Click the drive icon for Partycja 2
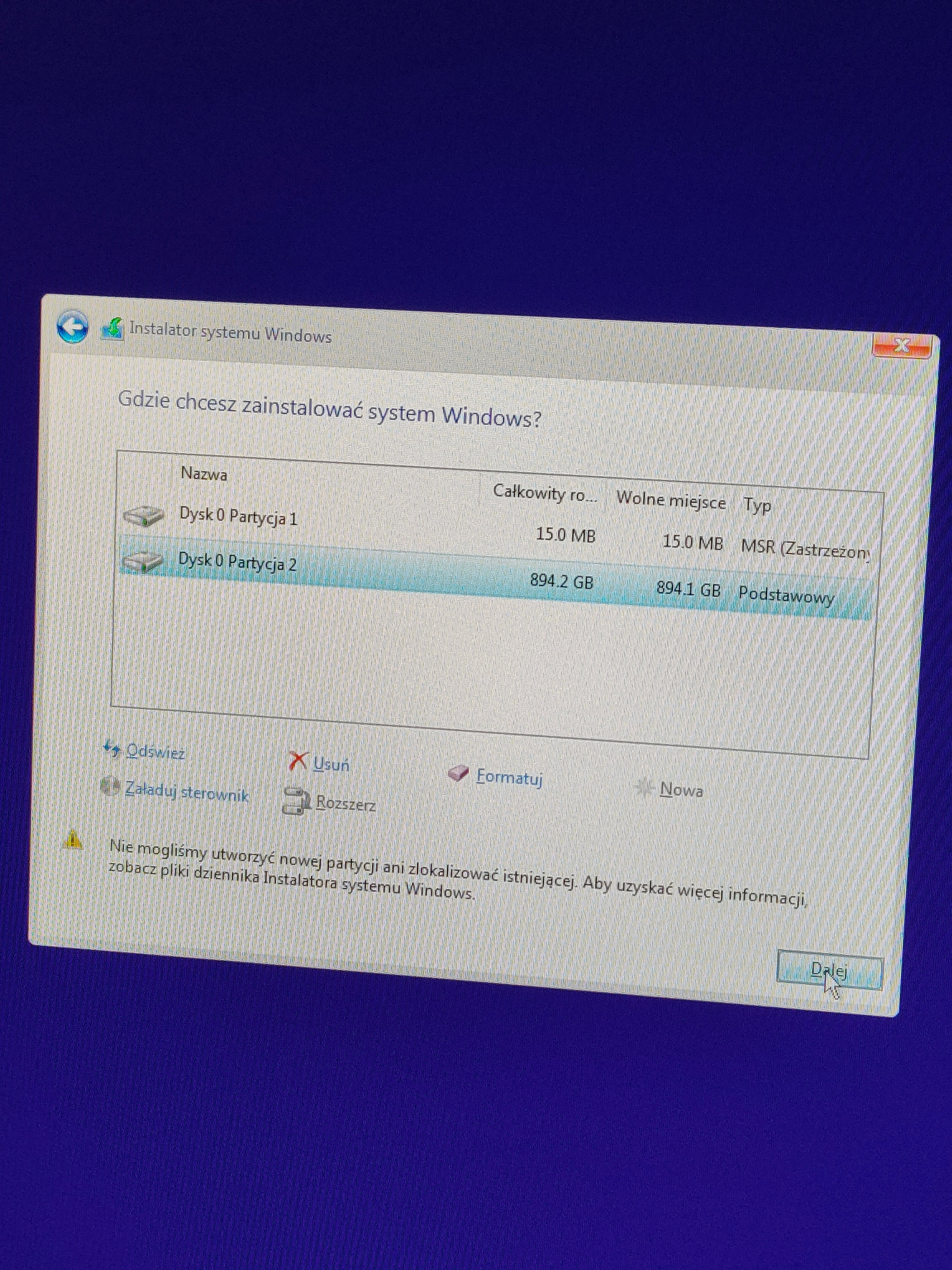 tap(142, 561)
